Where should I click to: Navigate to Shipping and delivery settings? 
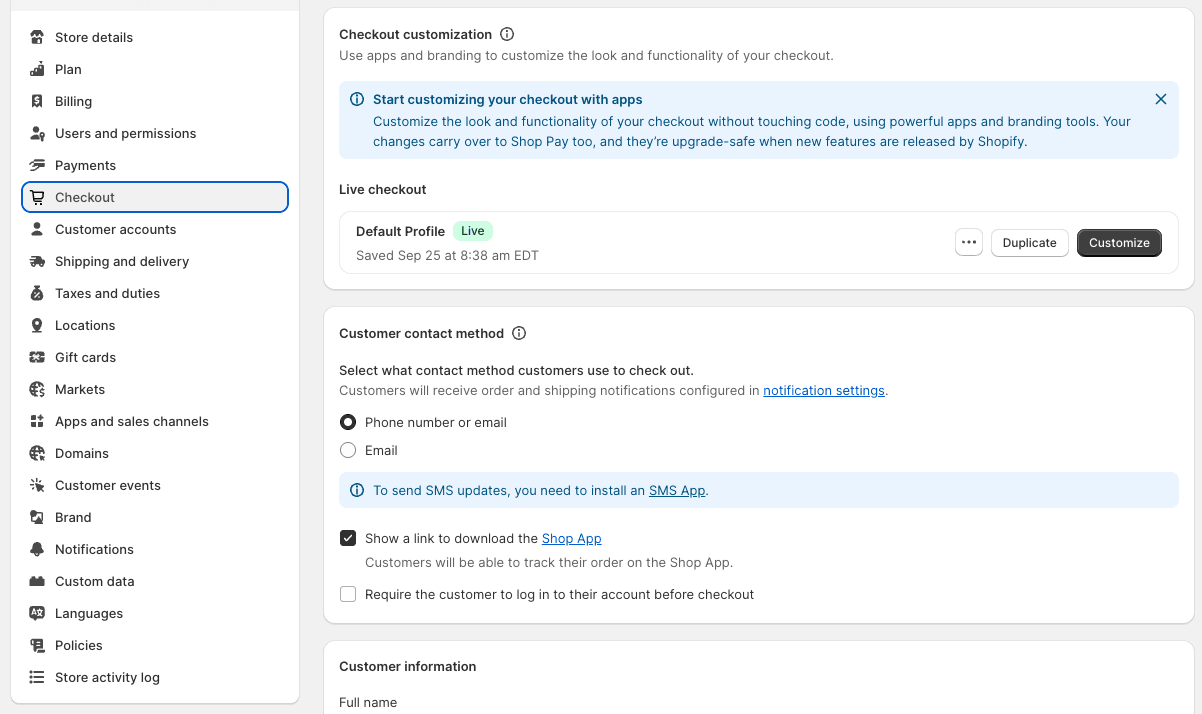pos(122,261)
